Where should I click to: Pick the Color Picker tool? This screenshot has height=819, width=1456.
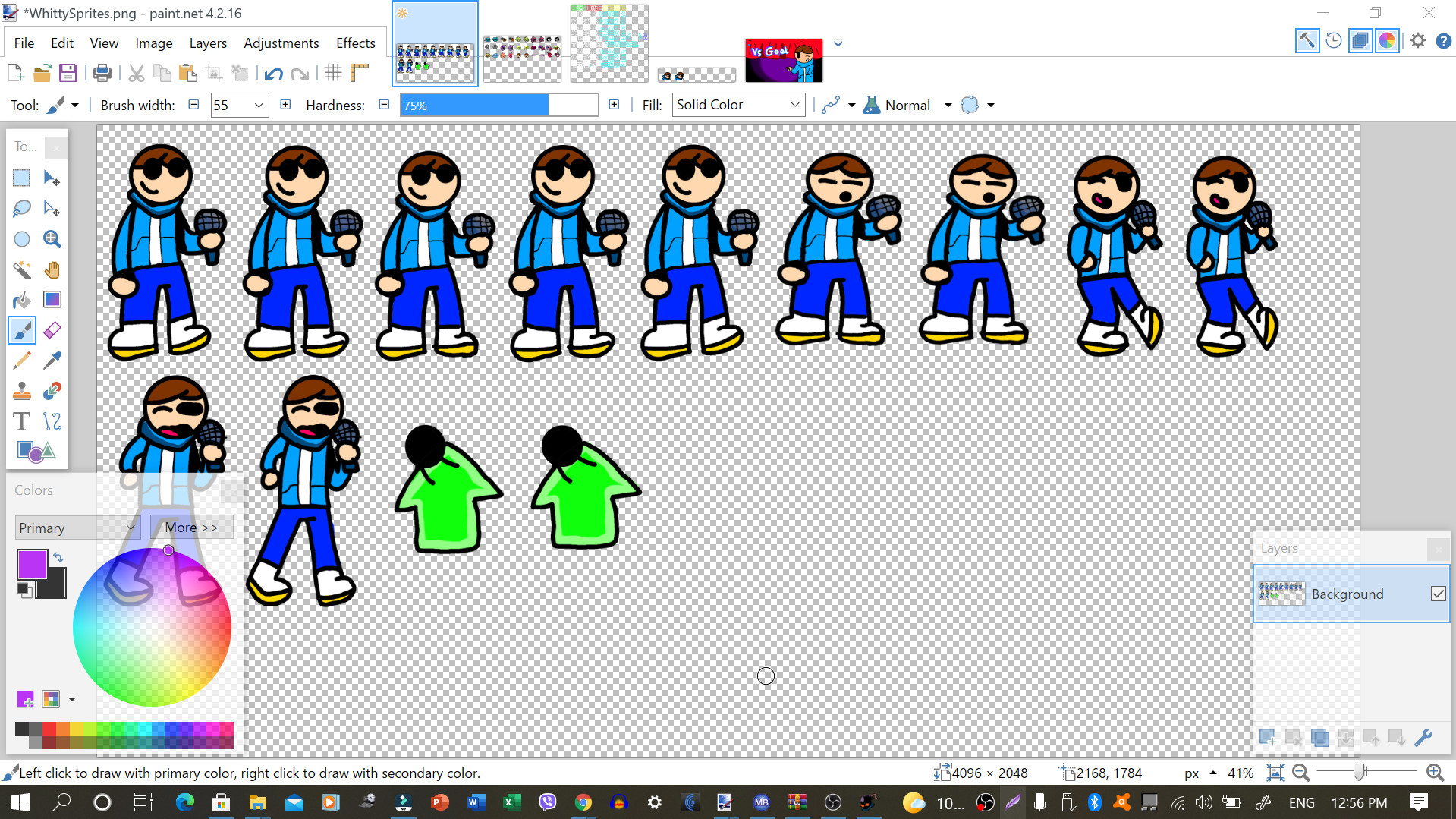(52, 360)
